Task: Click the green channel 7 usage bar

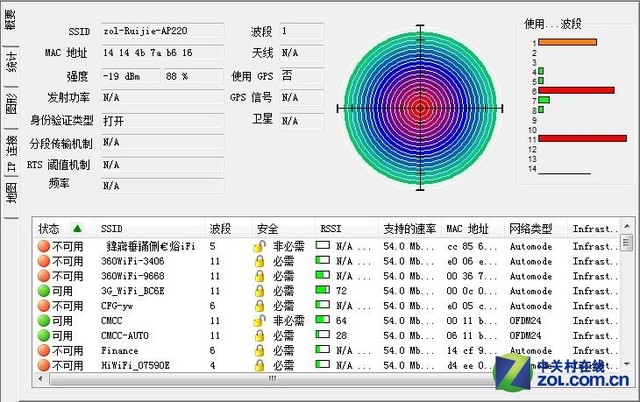Action: tap(544, 100)
